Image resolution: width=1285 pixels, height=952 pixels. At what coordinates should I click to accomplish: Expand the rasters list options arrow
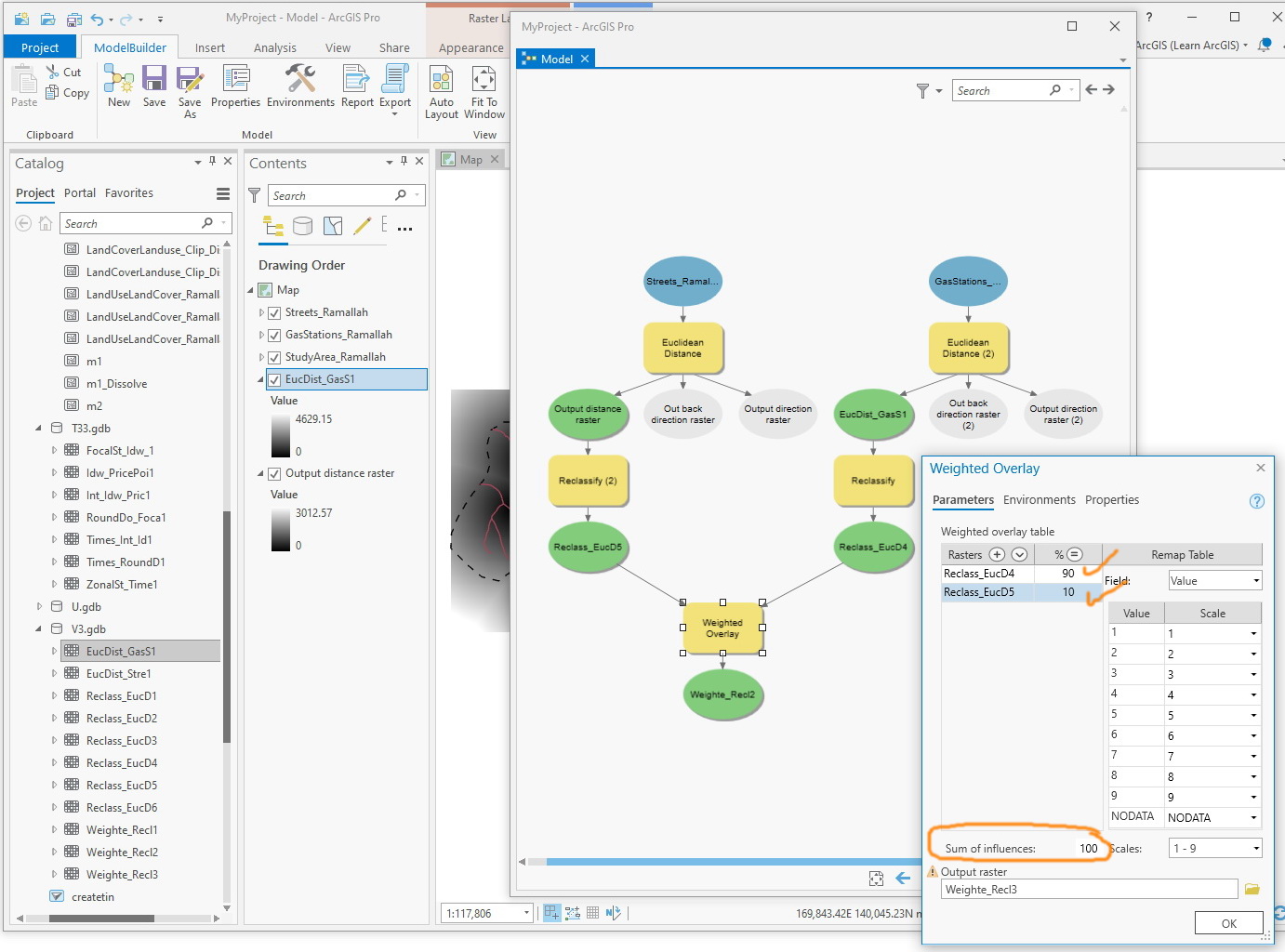[x=1019, y=555]
